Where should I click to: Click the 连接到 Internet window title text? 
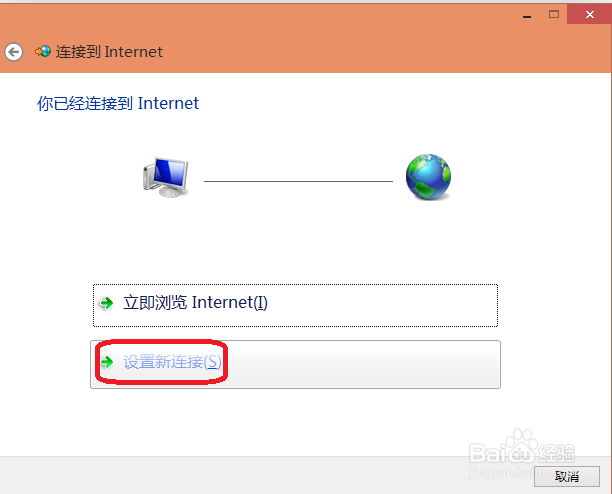109,52
